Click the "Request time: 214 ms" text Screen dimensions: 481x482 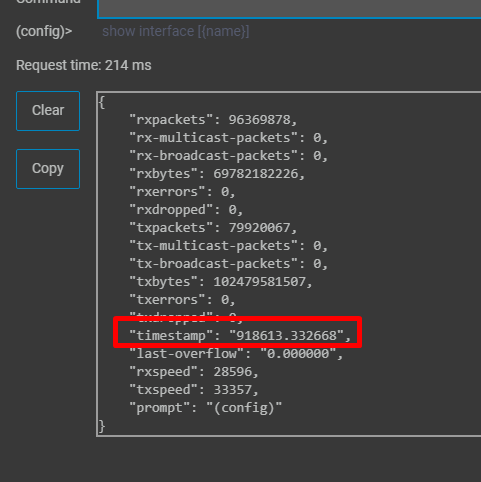coord(84,65)
